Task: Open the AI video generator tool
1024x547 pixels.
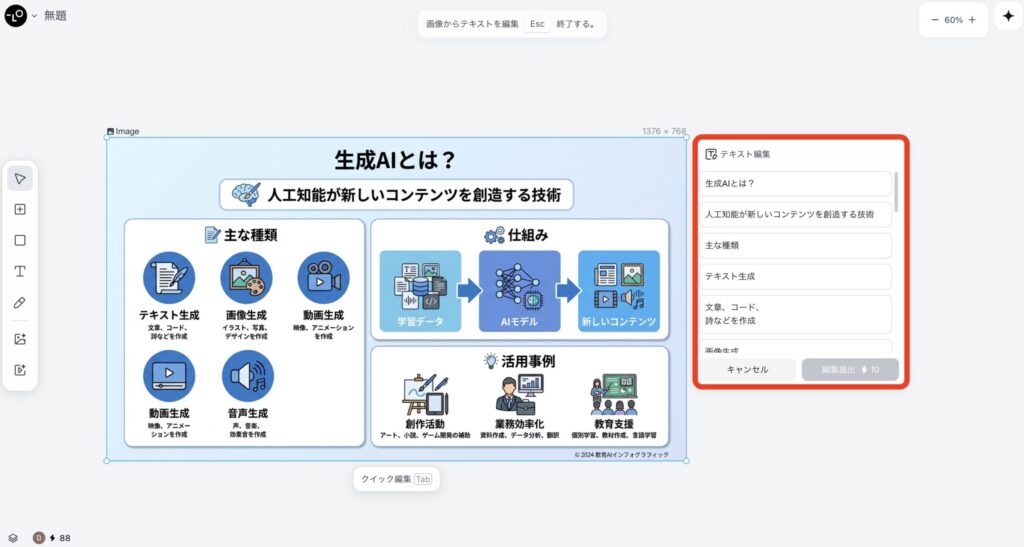Action: (x=20, y=370)
